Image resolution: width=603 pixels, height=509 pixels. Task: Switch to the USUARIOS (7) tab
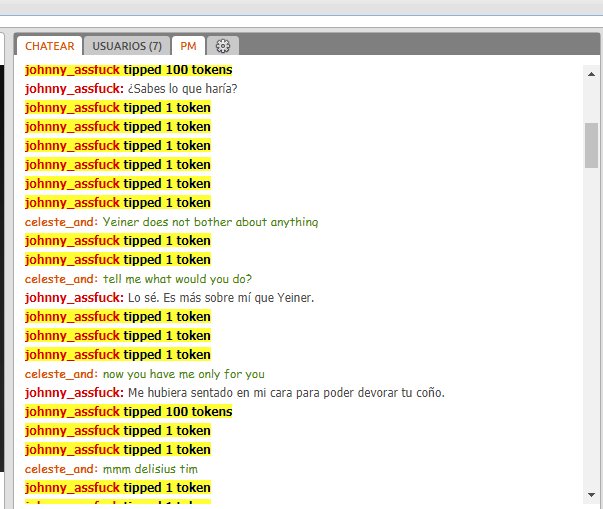pyautogui.click(x=127, y=46)
